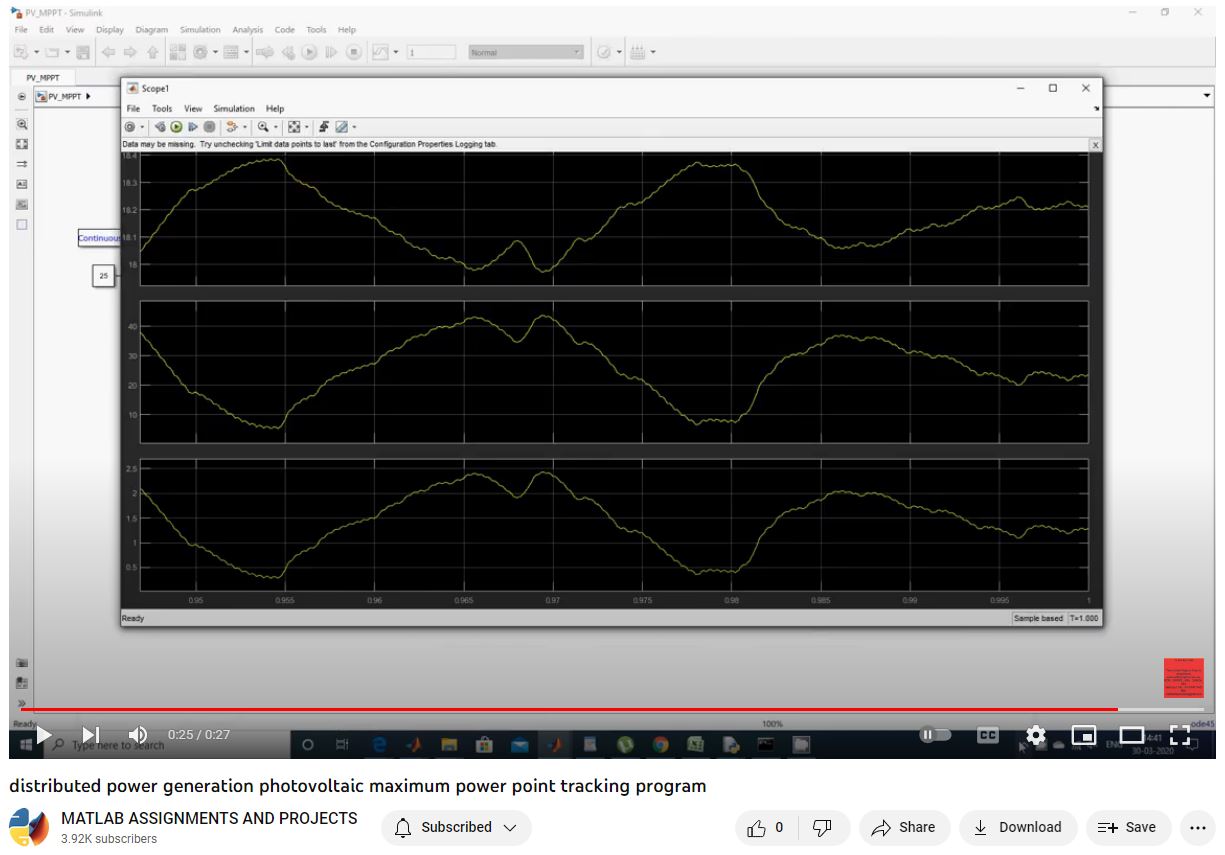Open the more actions ellipsis menu
The width and height of the screenshot is (1225, 855).
pos(1198,827)
